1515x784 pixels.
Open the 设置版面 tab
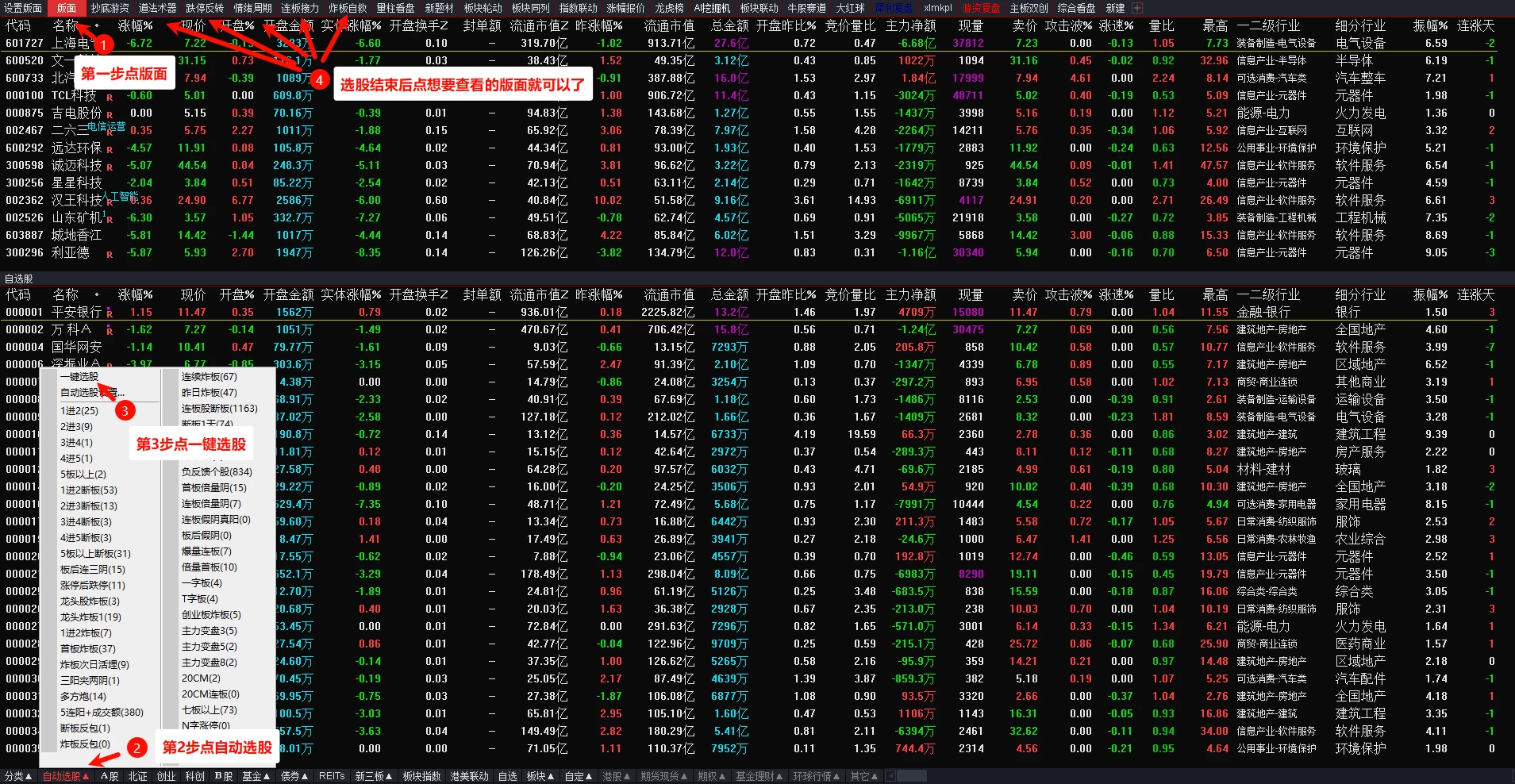tap(23, 8)
